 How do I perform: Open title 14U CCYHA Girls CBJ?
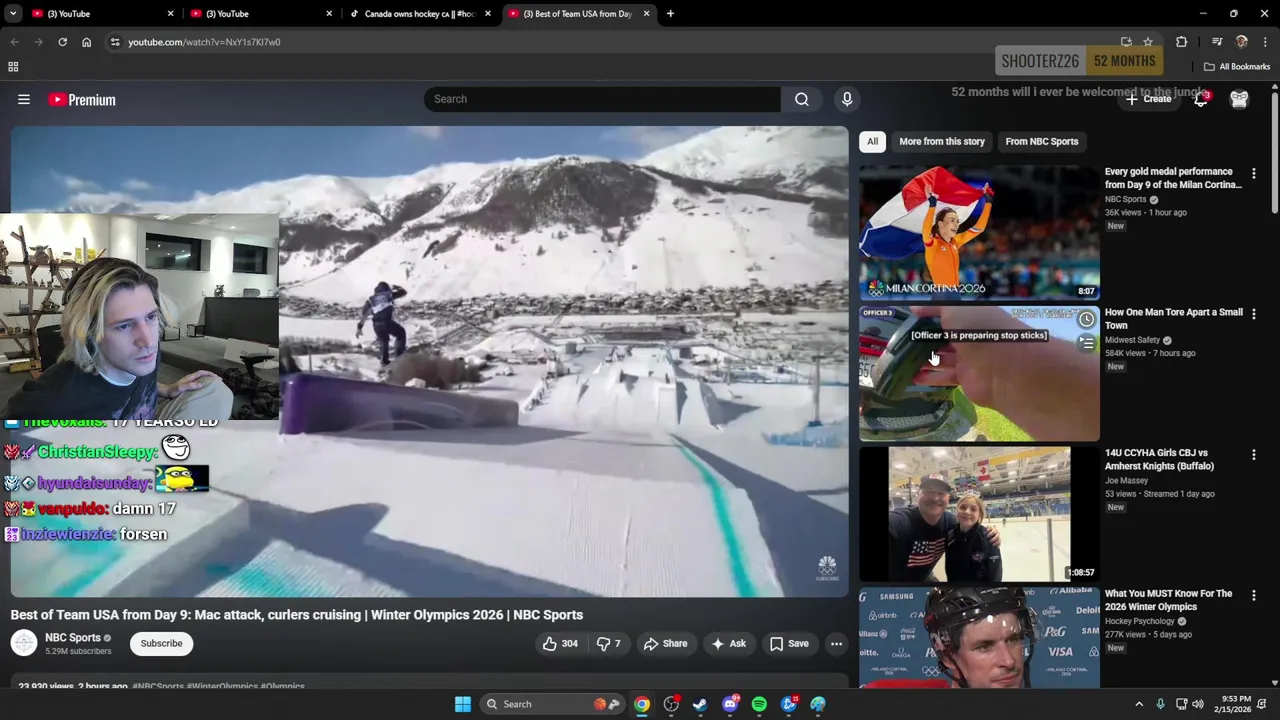[1160, 459]
